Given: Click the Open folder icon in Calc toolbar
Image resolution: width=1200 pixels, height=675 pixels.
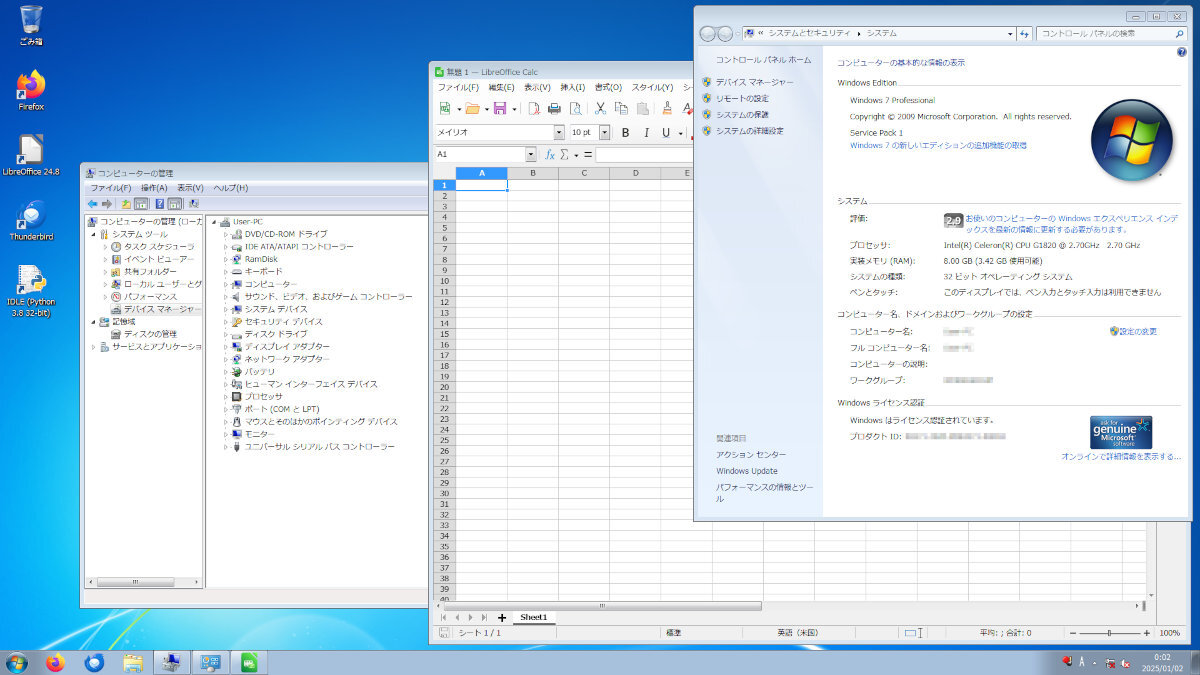Looking at the screenshot, I should click(472, 108).
